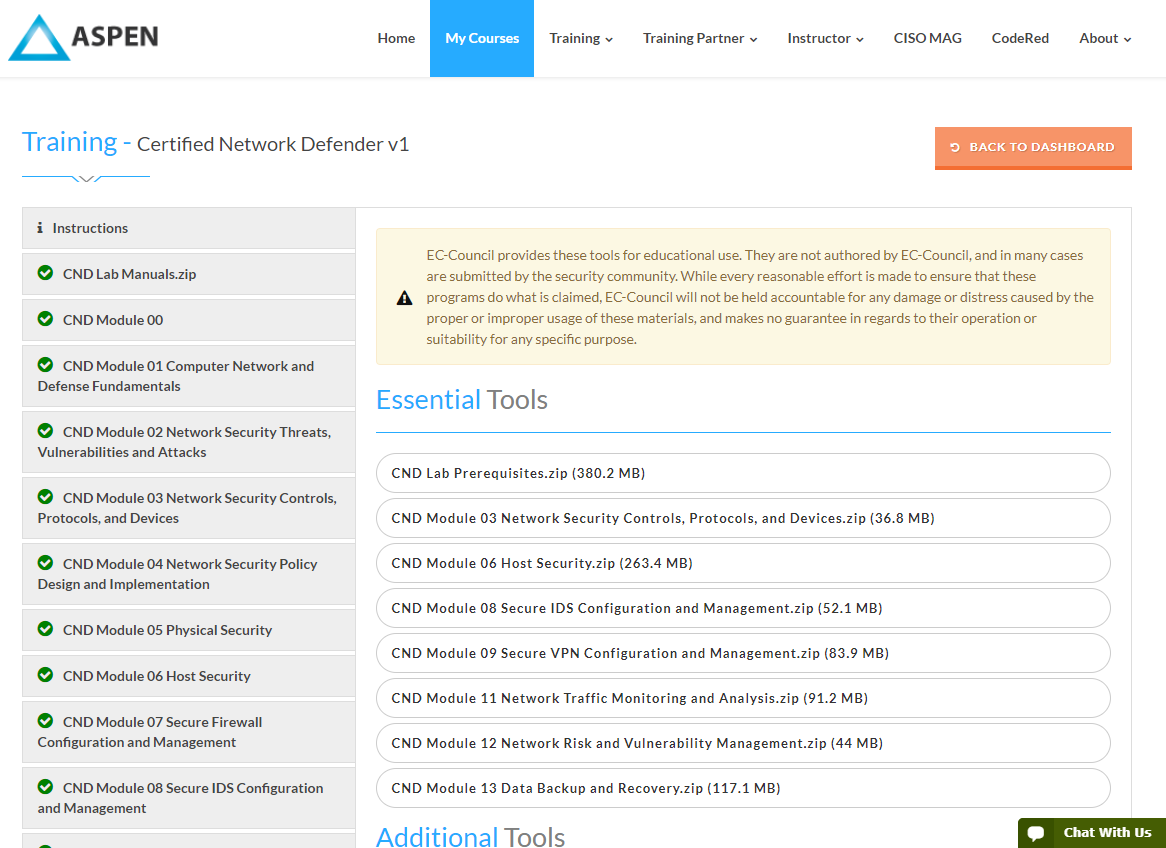Open the Instructor dropdown menu
Image resolution: width=1166 pixels, height=848 pixels.
coord(825,39)
